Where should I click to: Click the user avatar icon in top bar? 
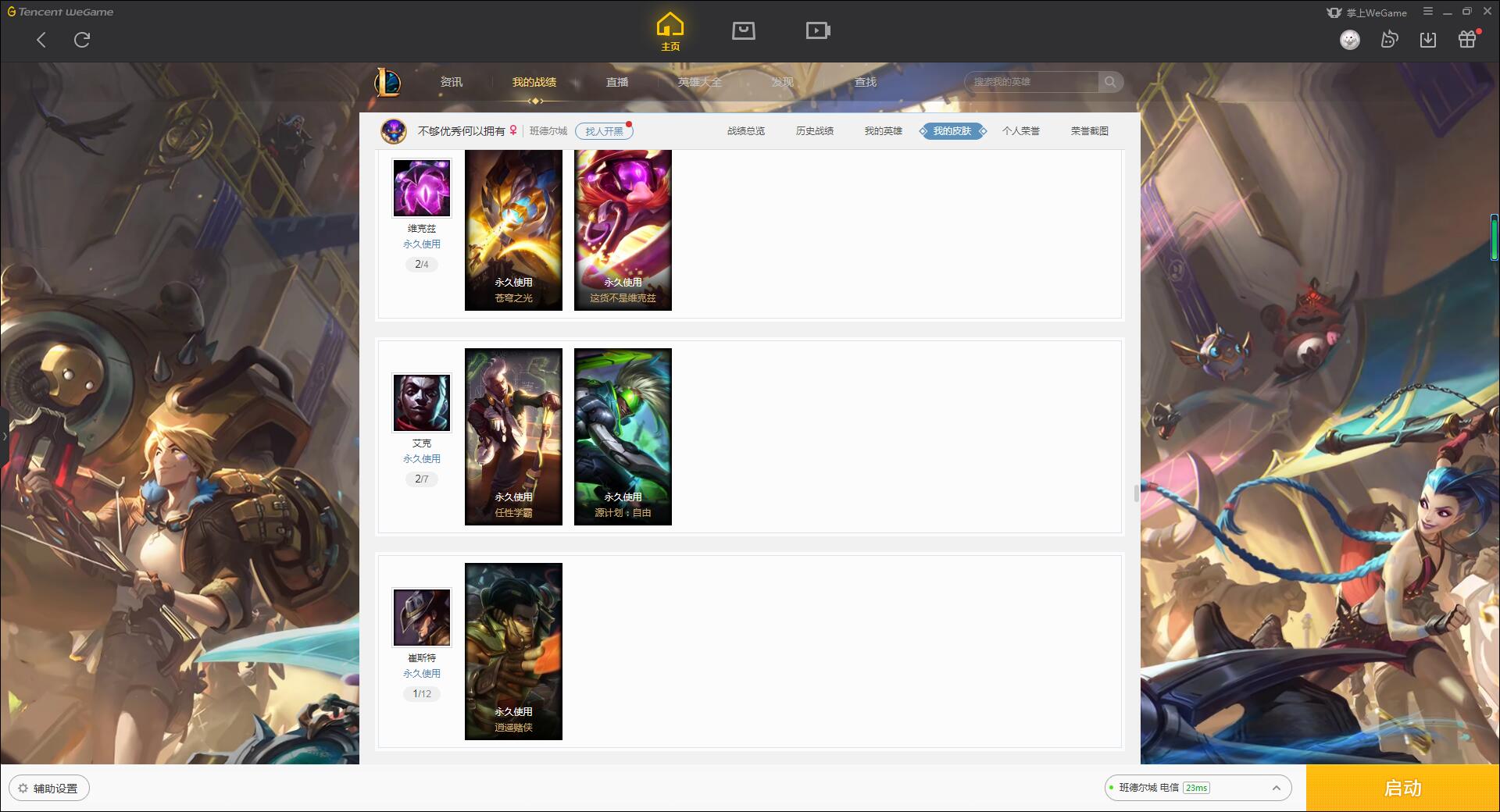[x=1350, y=40]
